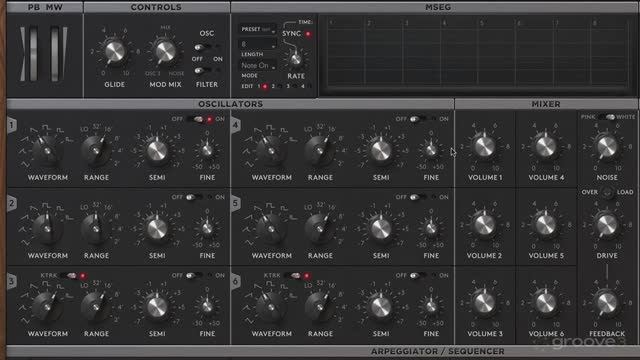This screenshot has height=360, width=640.
Task: Flip the Pink/White noise switch
Action: [606, 117]
